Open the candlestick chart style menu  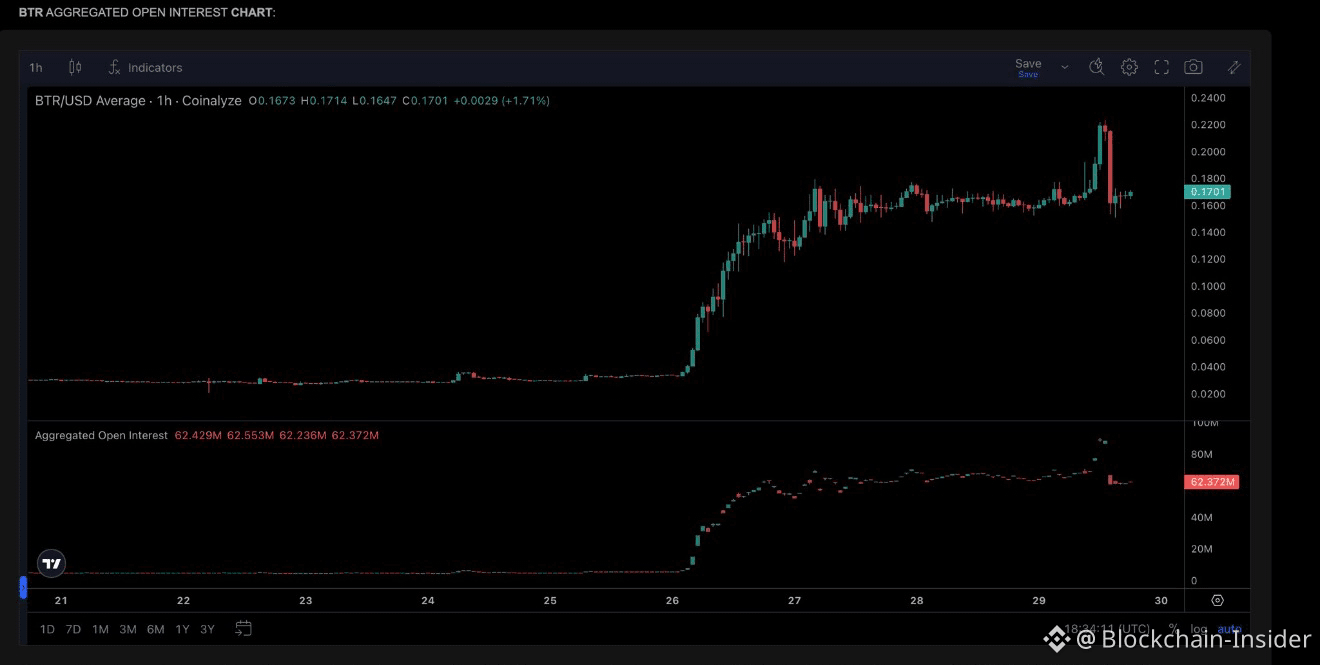(x=75, y=68)
